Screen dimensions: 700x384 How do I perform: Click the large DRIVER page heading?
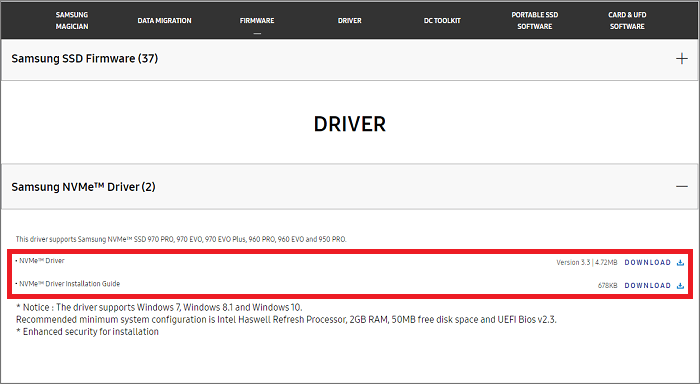350,124
